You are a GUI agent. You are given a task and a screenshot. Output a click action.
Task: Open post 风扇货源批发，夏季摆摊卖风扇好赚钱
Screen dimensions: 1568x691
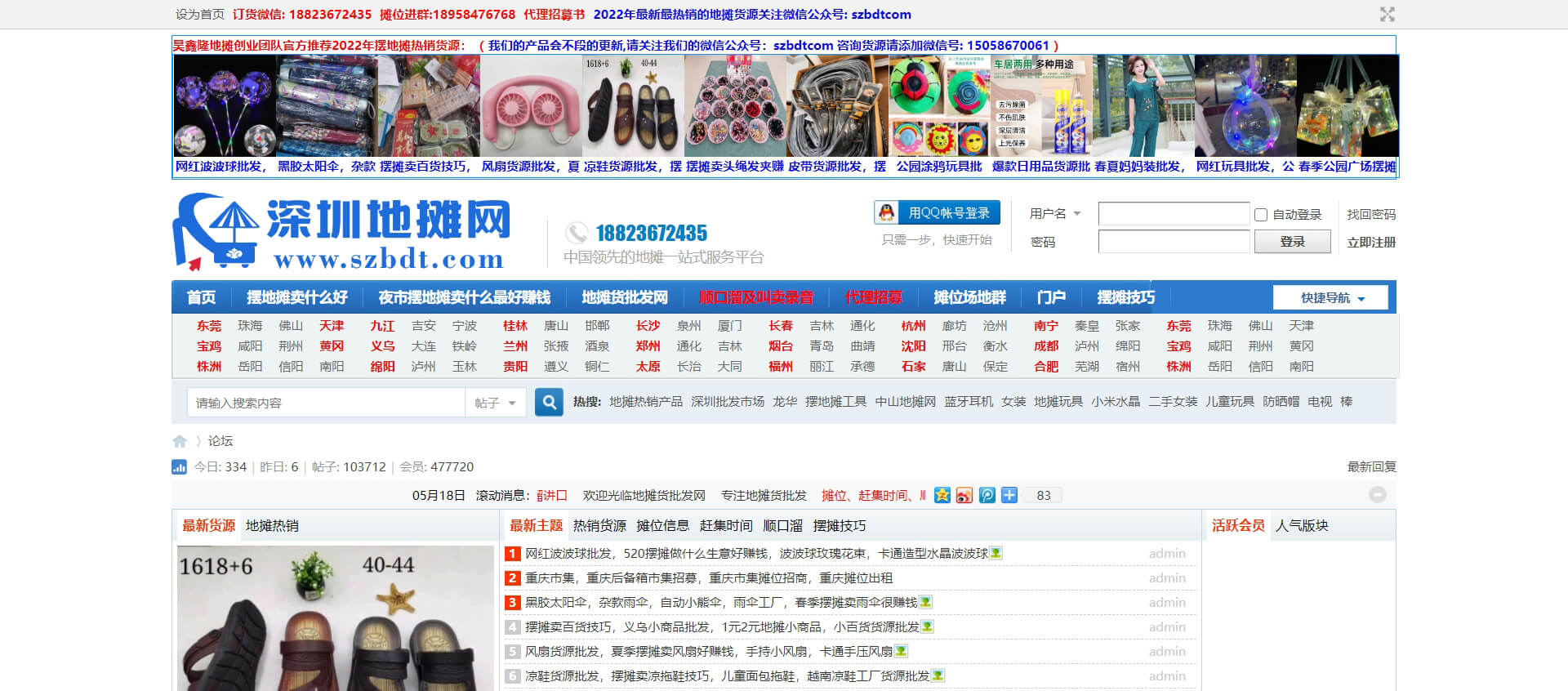(709, 652)
